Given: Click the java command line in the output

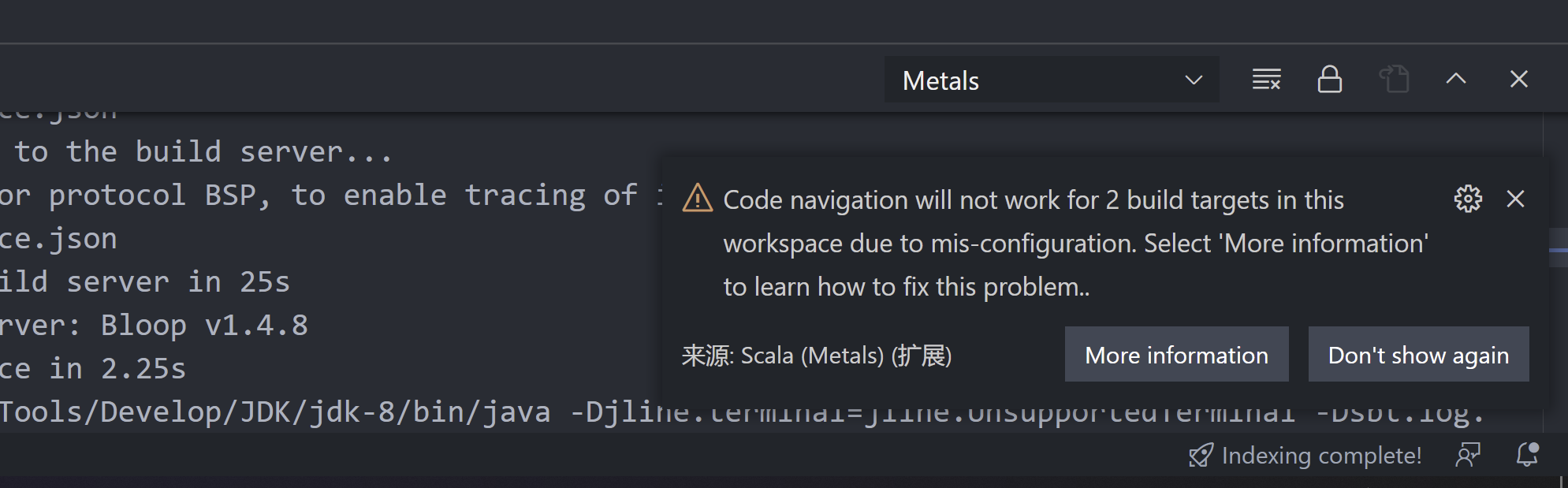Looking at the screenshot, I should 315,411.
